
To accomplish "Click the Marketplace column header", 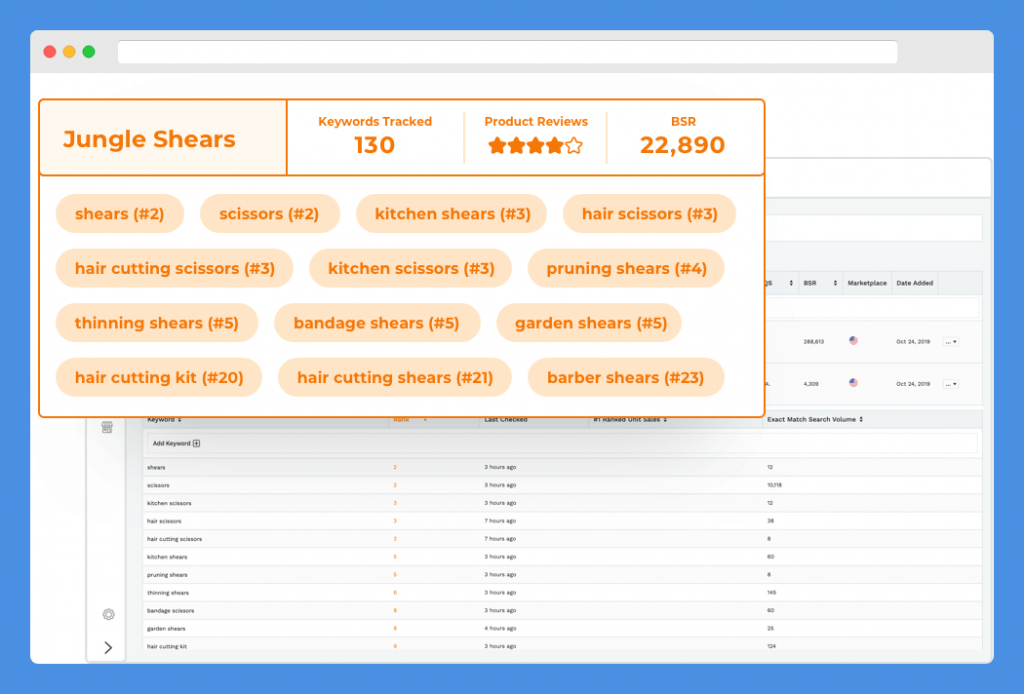I will click(867, 283).
